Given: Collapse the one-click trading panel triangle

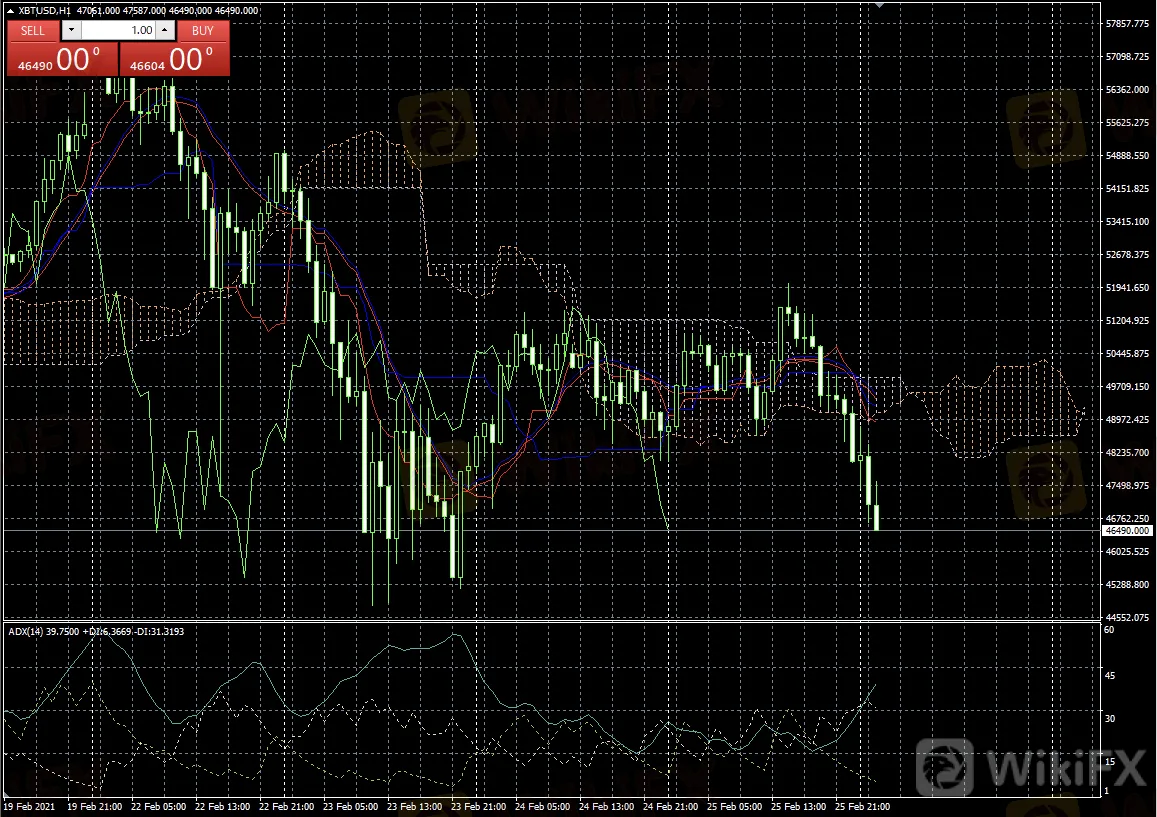Looking at the screenshot, I should click(x=10, y=10).
